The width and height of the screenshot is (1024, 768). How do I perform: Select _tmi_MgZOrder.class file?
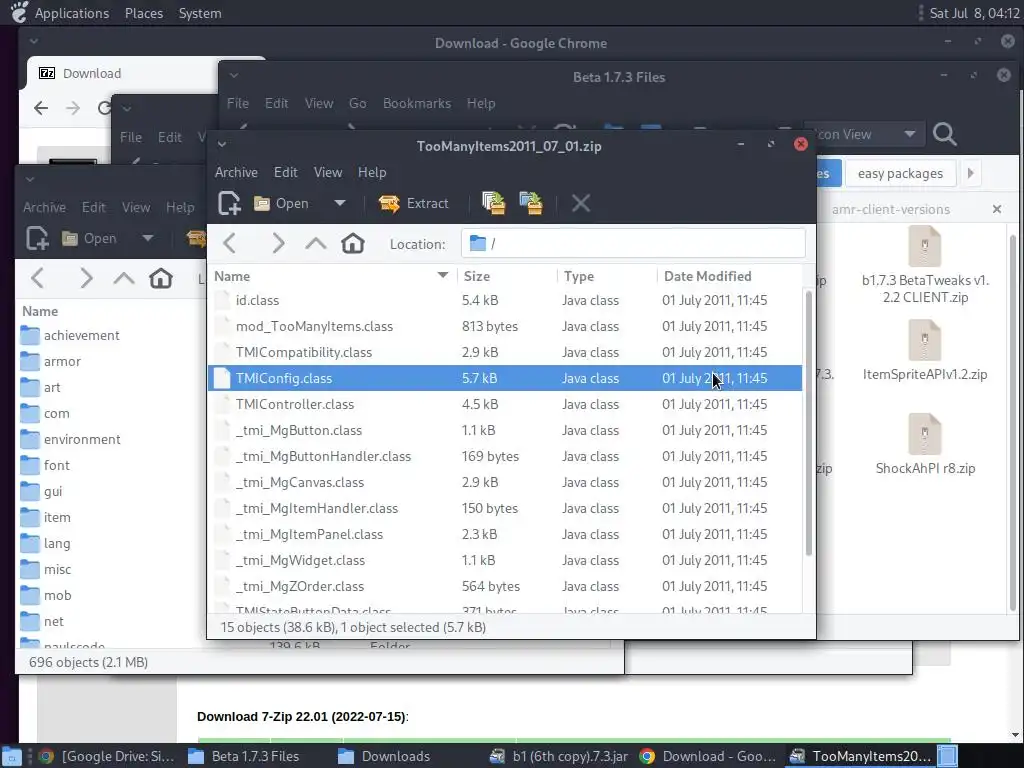point(505,586)
